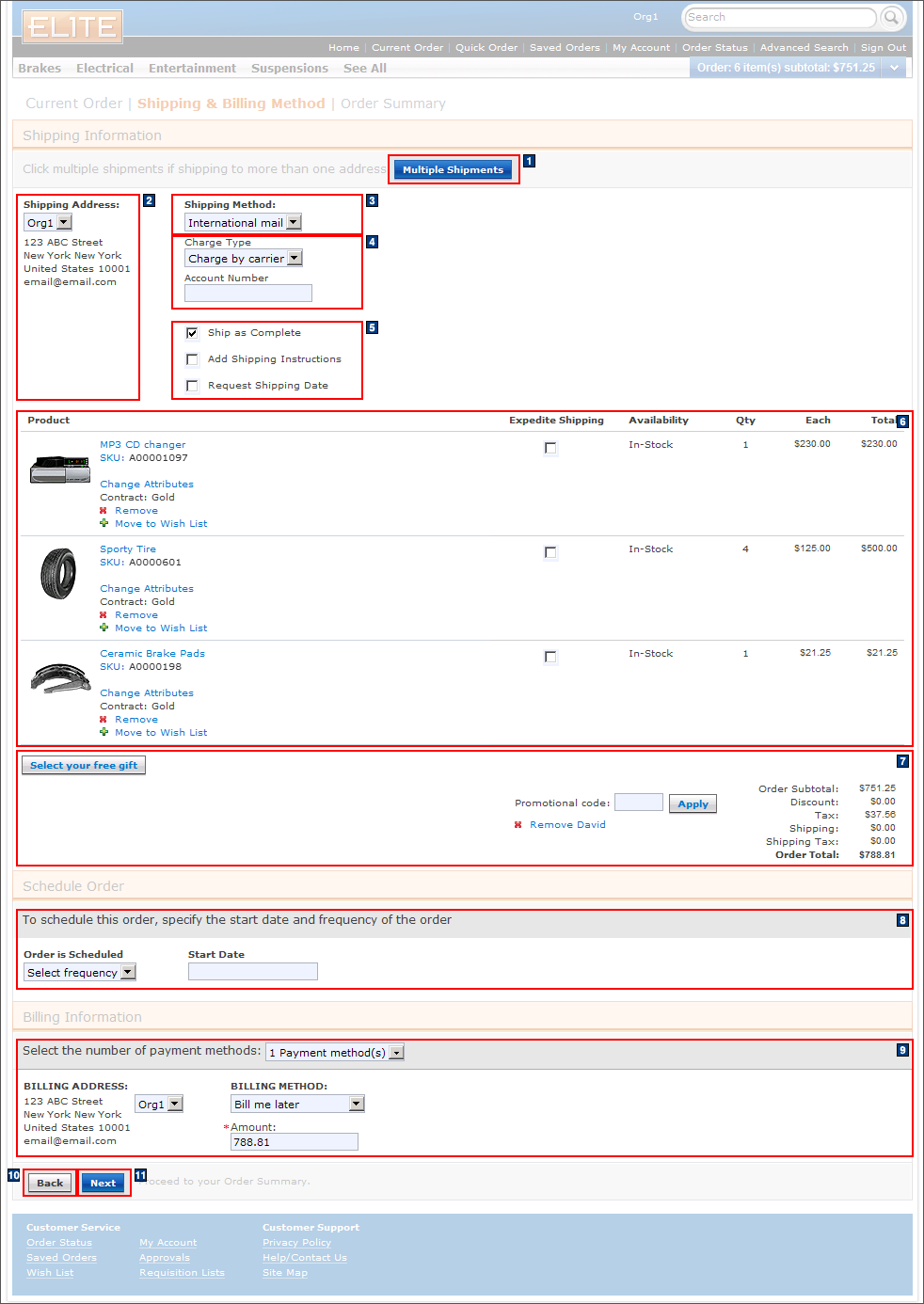Move Sporty Tire to Wish List
This screenshot has width=924, height=1304.
pos(160,628)
